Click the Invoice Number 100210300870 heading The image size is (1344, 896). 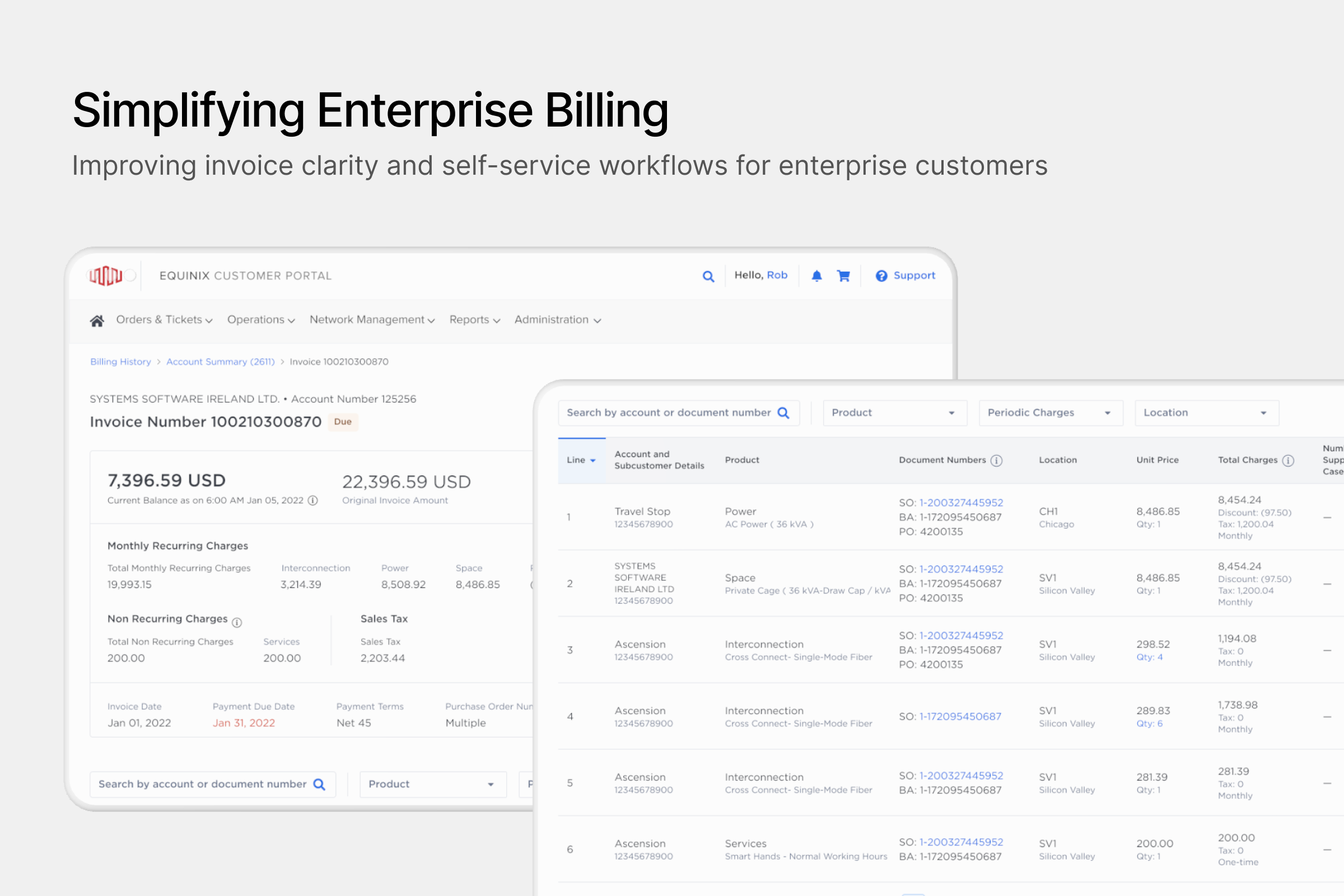click(x=205, y=422)
